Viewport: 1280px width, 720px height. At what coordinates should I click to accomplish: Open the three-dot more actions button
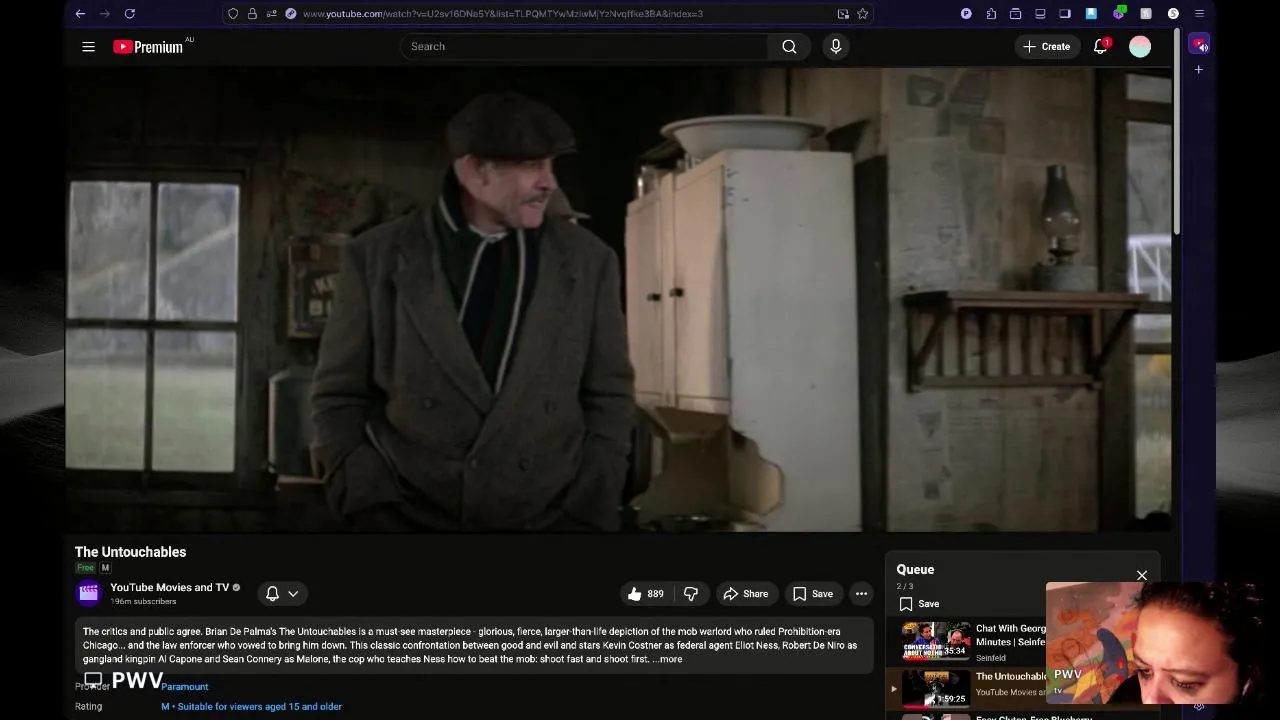point(861,594)
